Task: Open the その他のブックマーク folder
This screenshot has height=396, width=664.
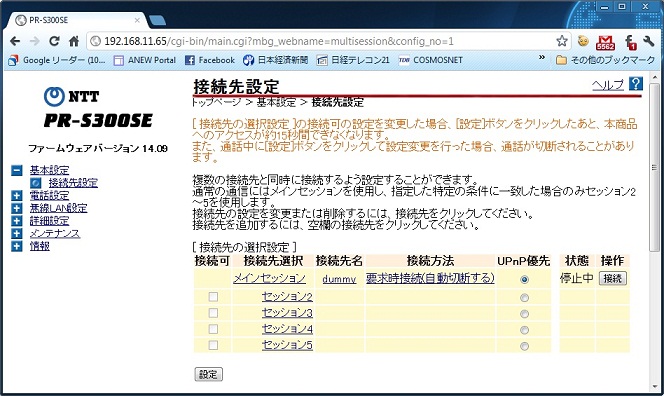Action: (605, 60)
